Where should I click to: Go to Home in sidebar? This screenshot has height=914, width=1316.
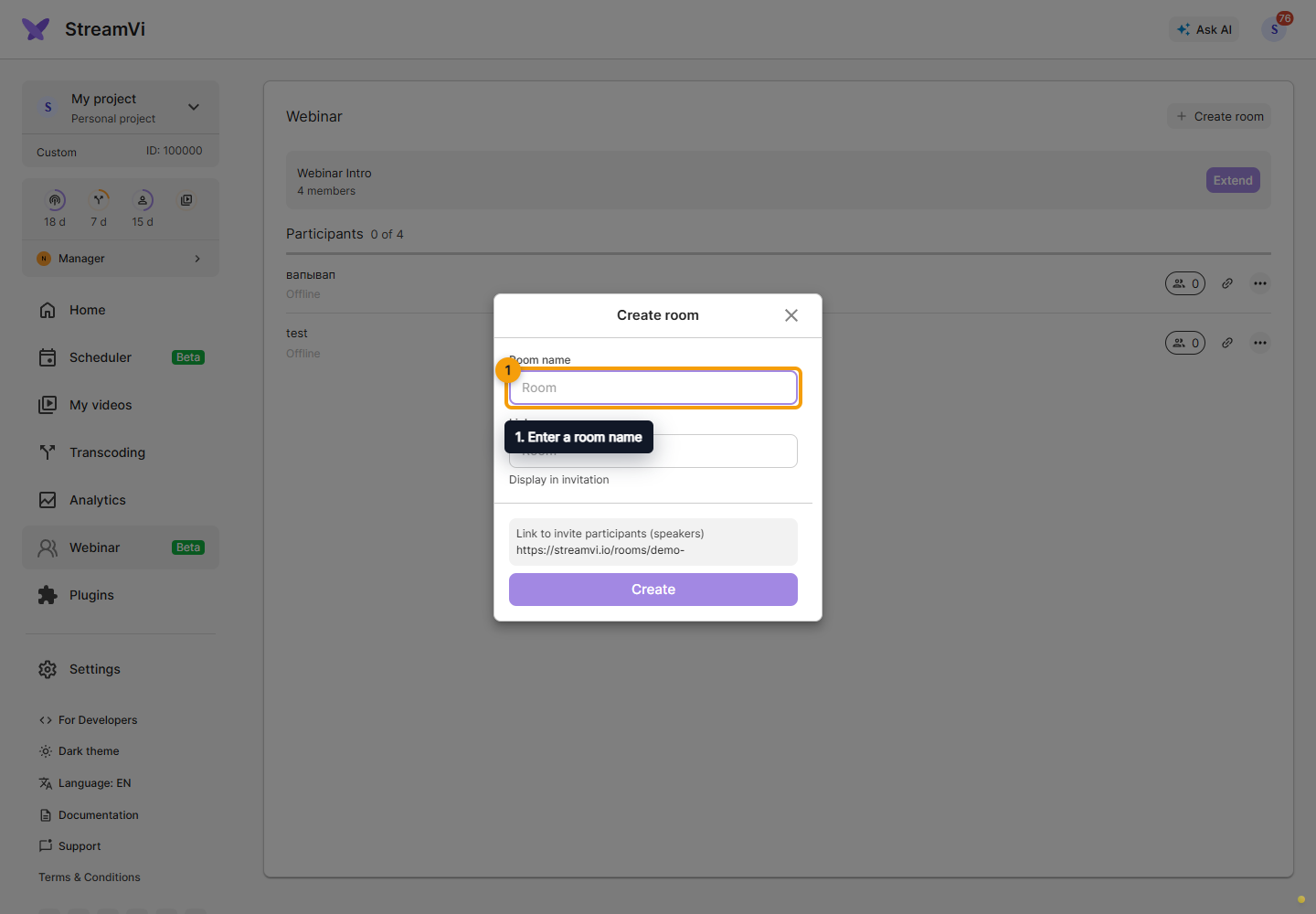tap(121, 310)
